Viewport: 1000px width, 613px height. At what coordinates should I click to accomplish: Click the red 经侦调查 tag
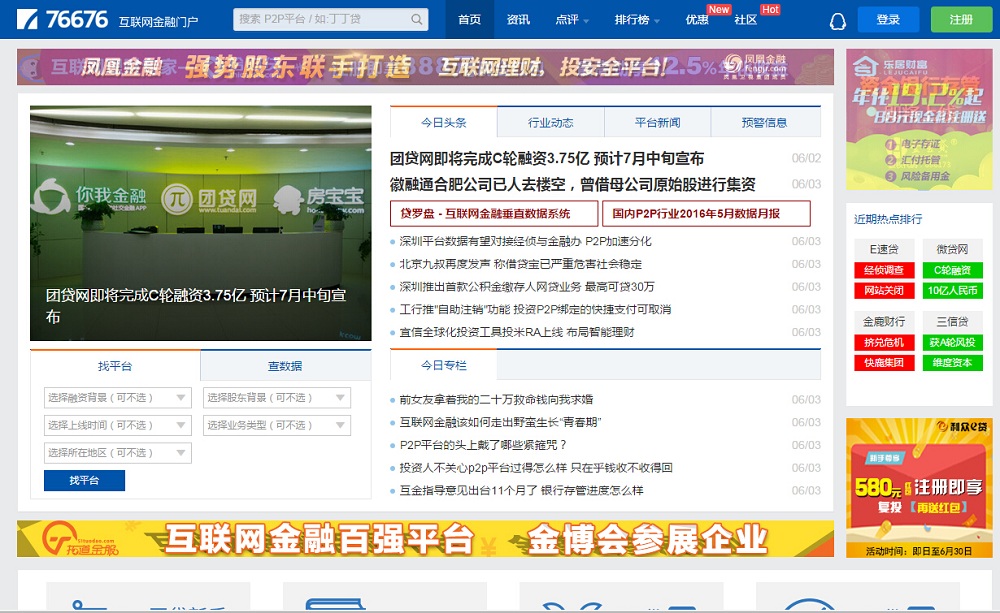coord(884,270)
